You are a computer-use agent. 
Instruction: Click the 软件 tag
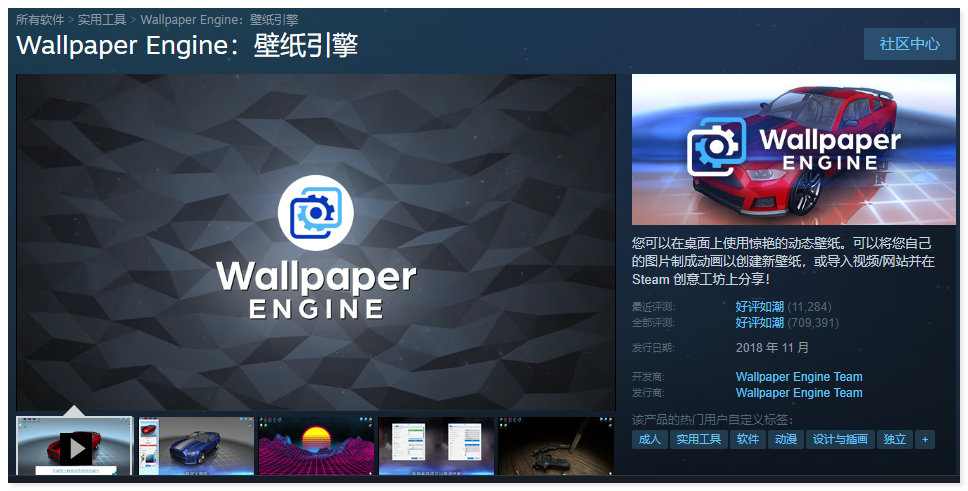pos(748,439)
